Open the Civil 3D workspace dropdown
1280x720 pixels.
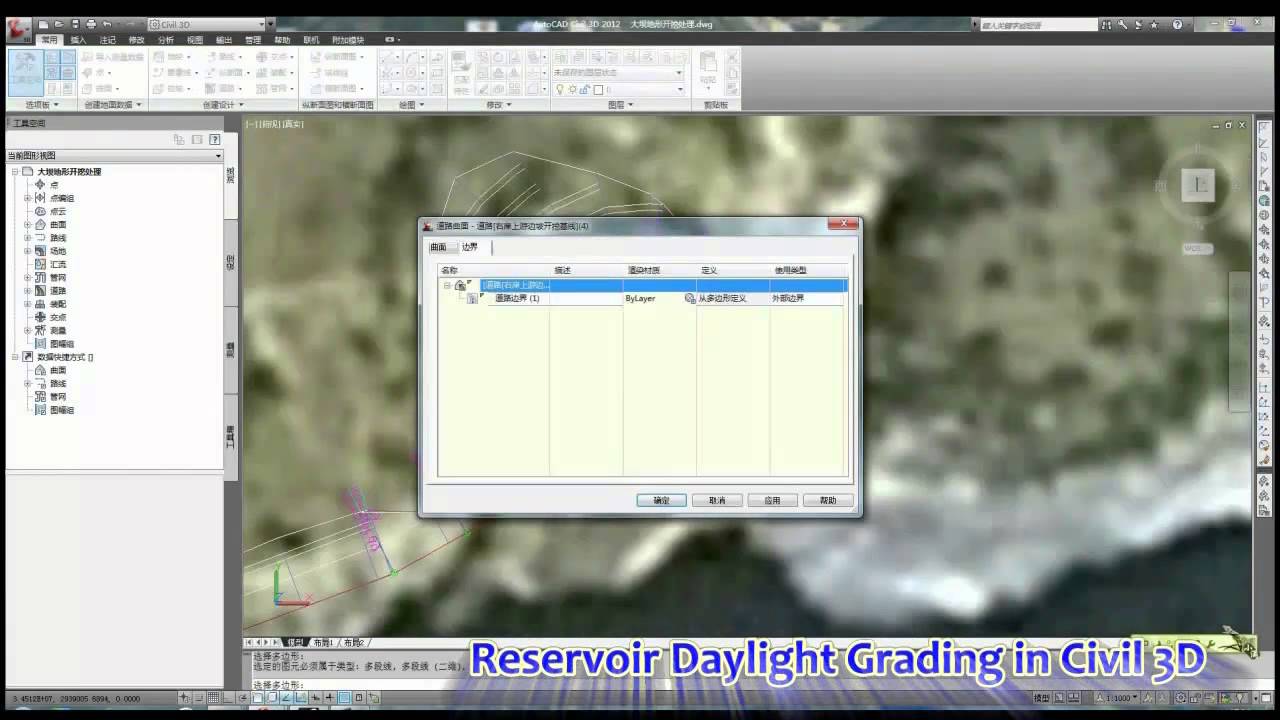(x=208, y=24)
